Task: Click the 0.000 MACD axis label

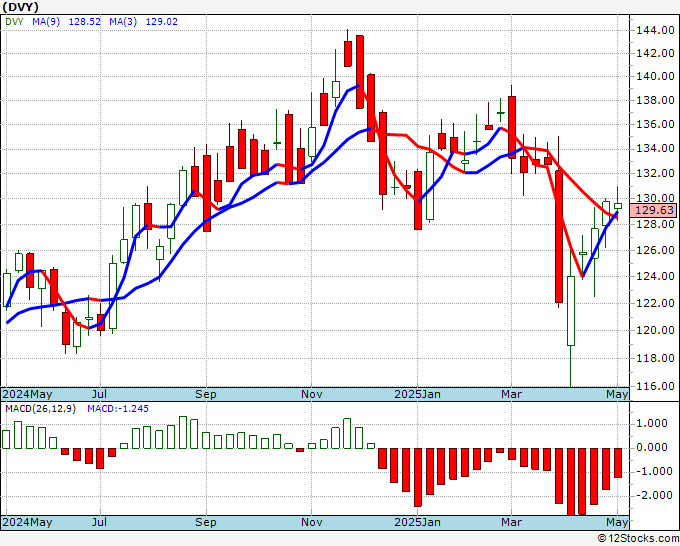Action: click(x=653, y=448)
